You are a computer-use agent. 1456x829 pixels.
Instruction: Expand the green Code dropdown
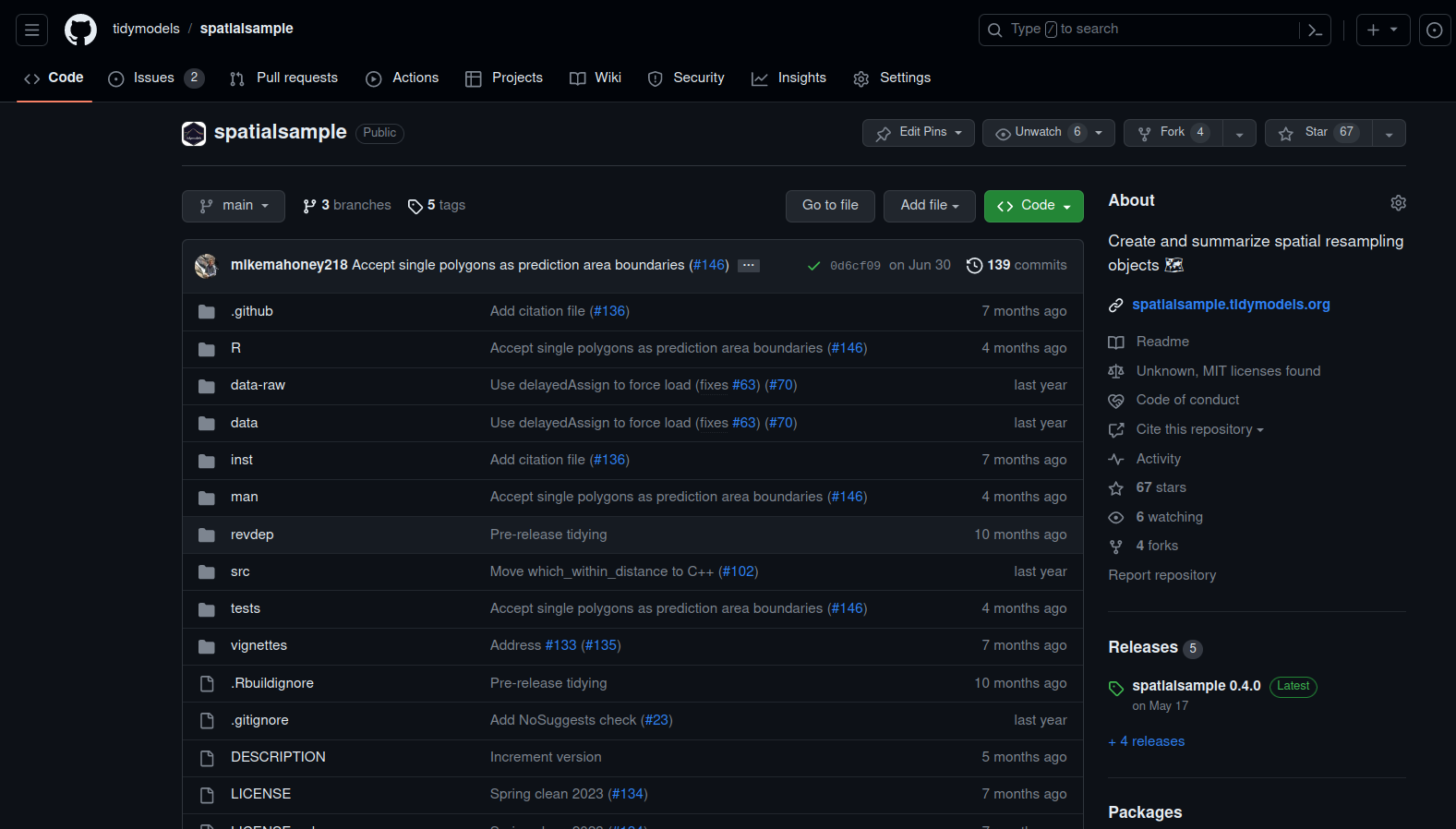[x=1033, y=206]
